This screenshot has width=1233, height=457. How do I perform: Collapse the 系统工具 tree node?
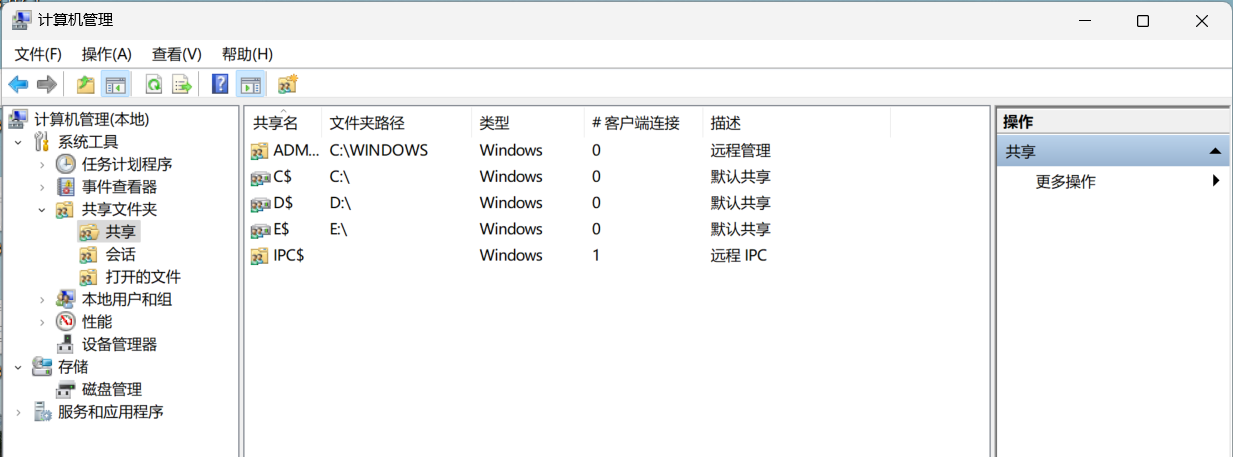(18, 142)
